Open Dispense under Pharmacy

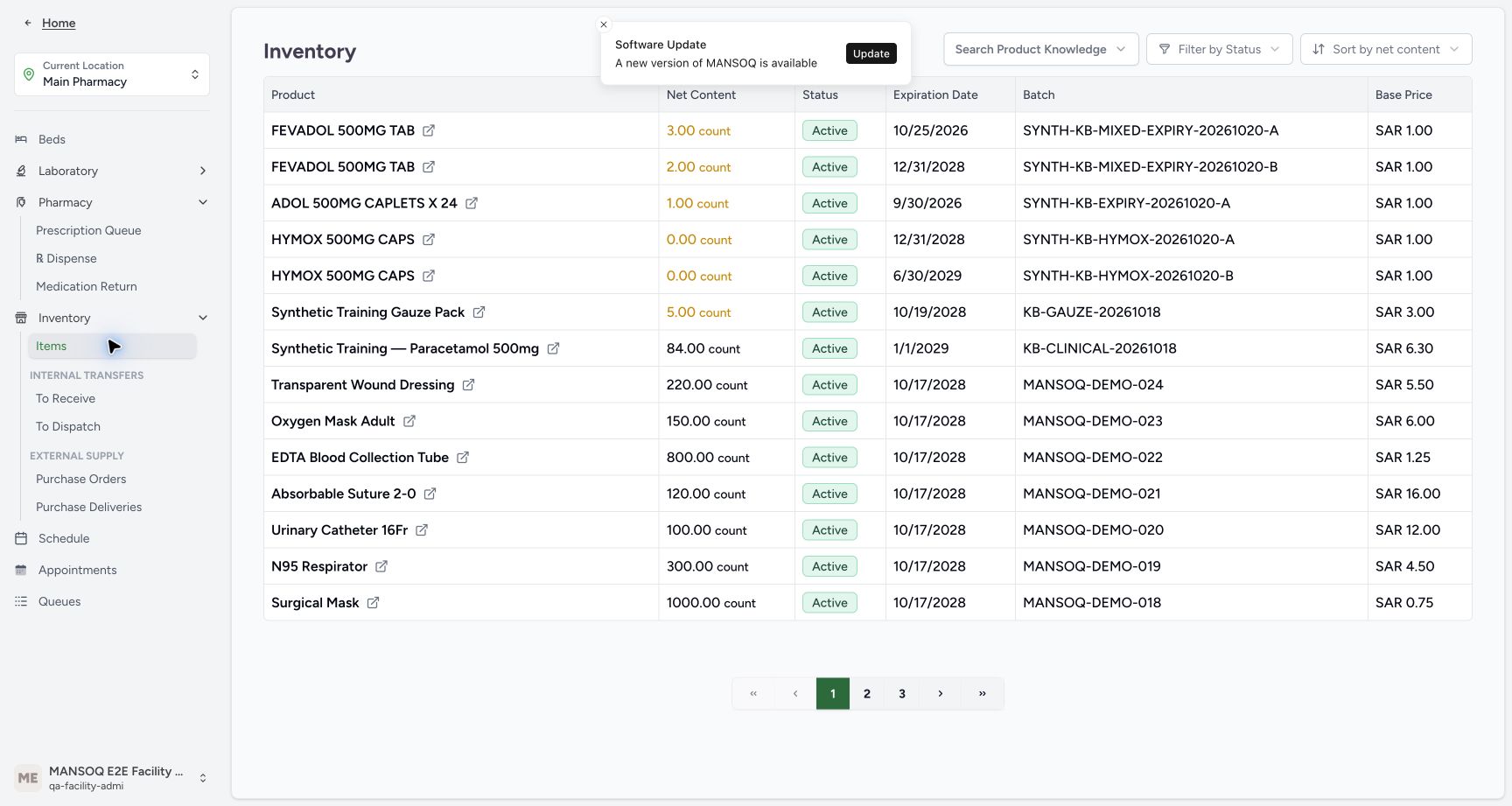66,258
